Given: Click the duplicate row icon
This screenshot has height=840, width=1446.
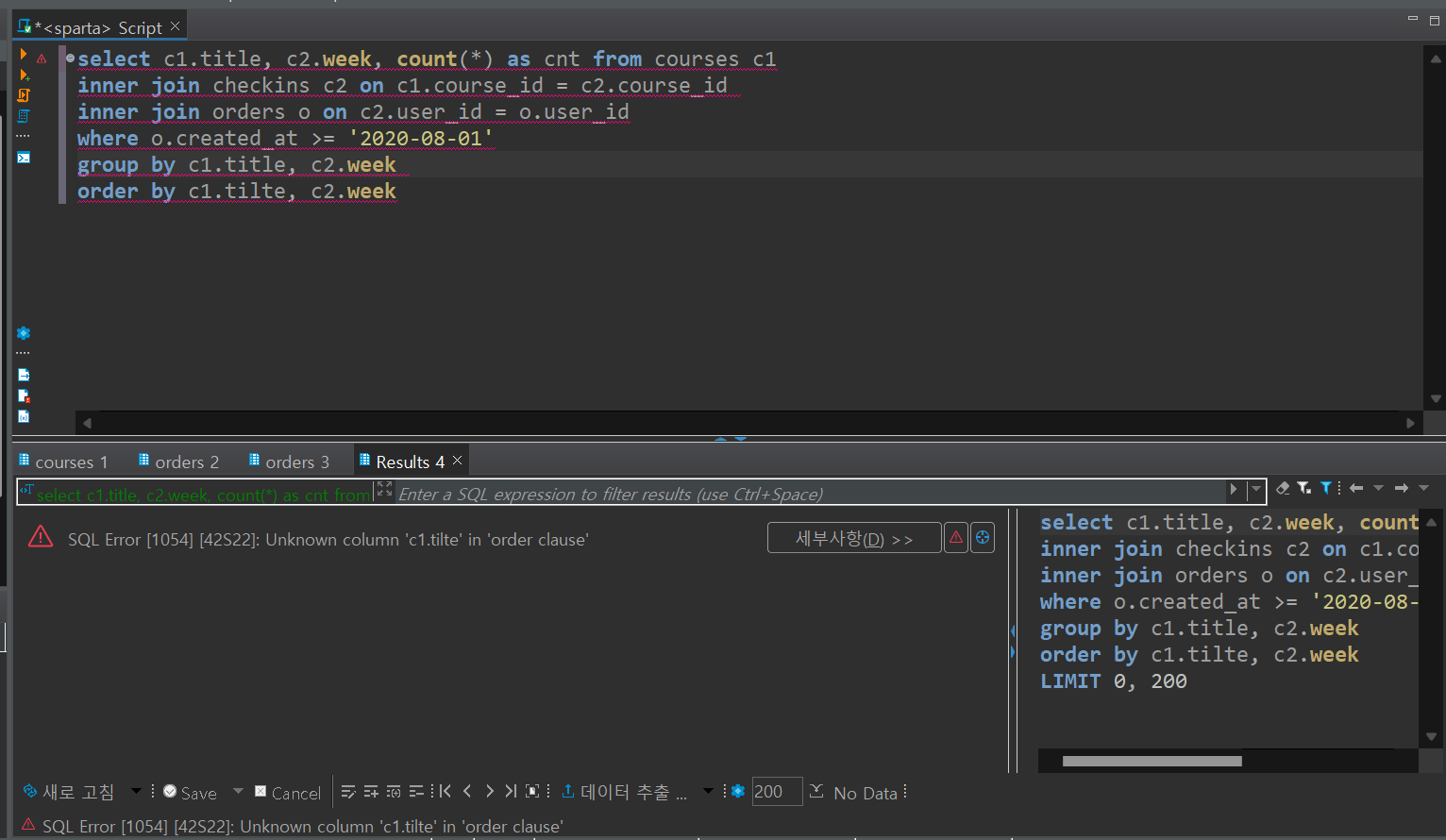Looking at the screenshot, I should click(394, 792).
